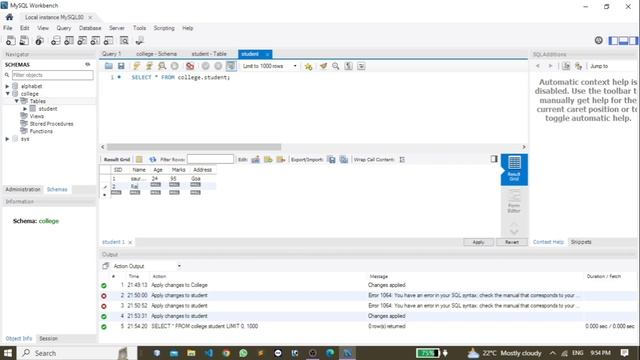Expand the sys schema
640x360 pixels.
(x=7, y=139)
